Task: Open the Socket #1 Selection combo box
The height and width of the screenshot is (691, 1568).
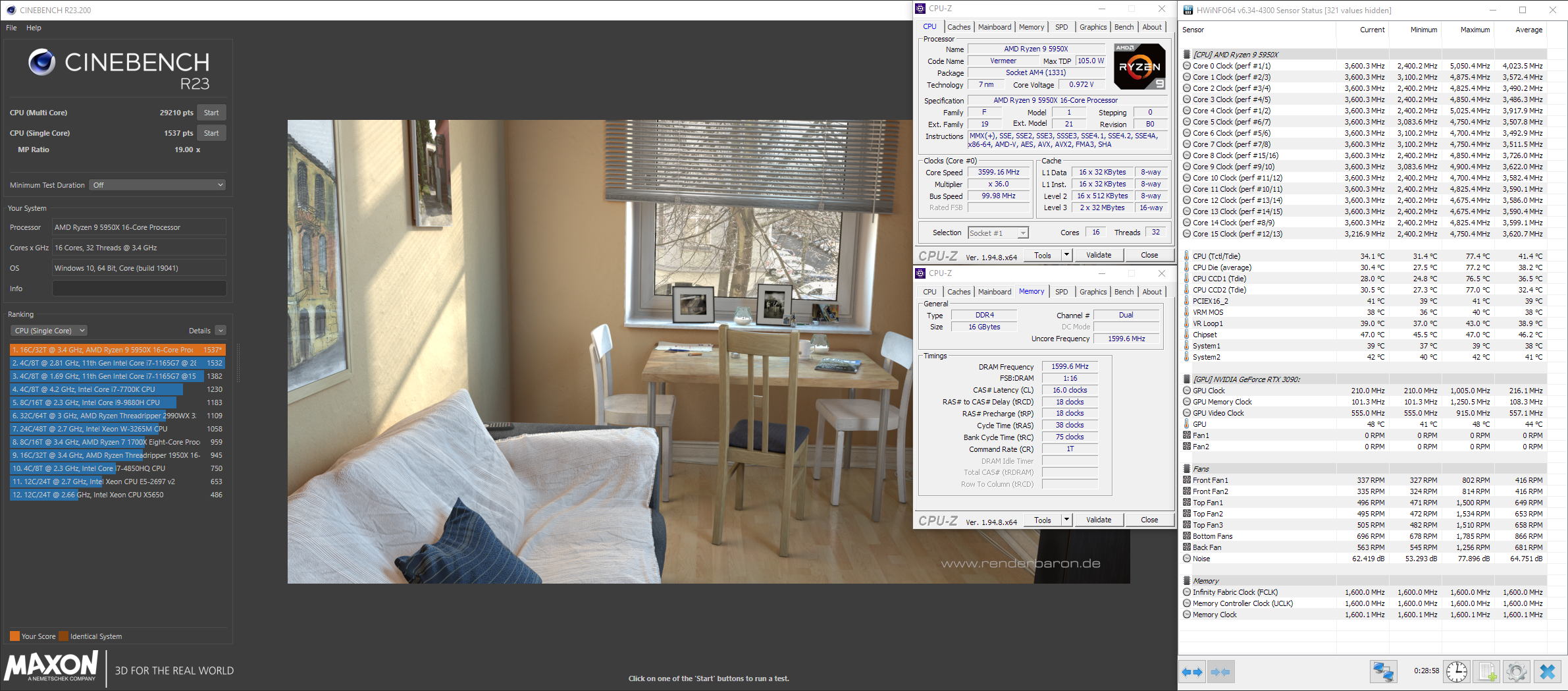Action: [998, 233]
